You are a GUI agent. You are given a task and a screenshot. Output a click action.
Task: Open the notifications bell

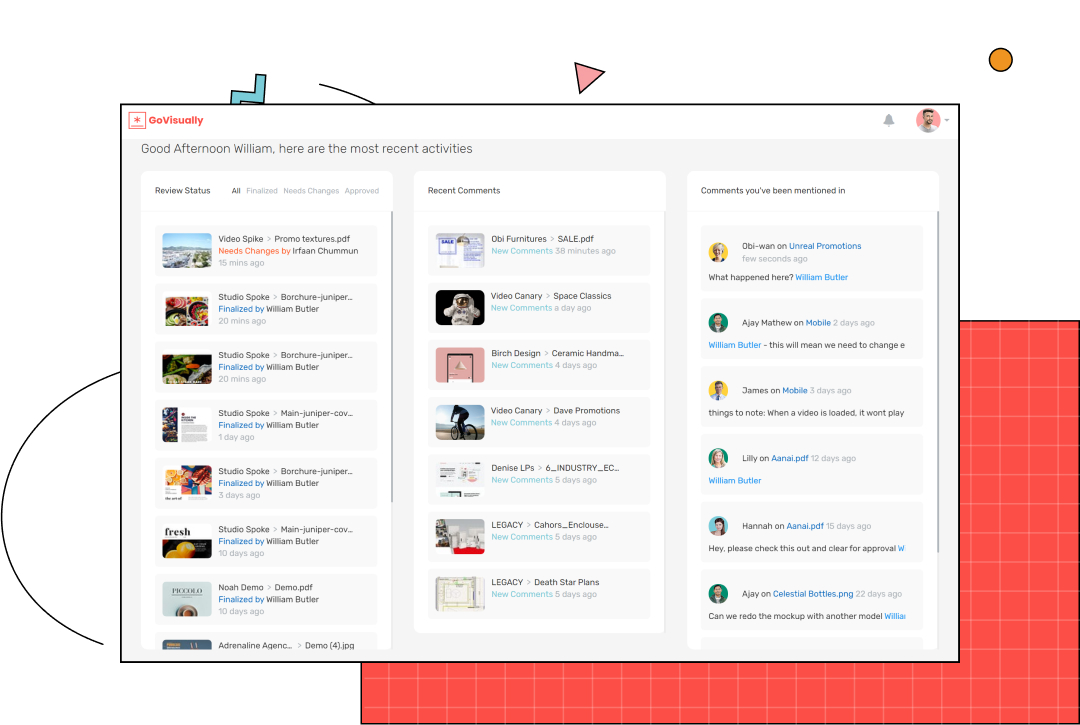click(889, 120)
